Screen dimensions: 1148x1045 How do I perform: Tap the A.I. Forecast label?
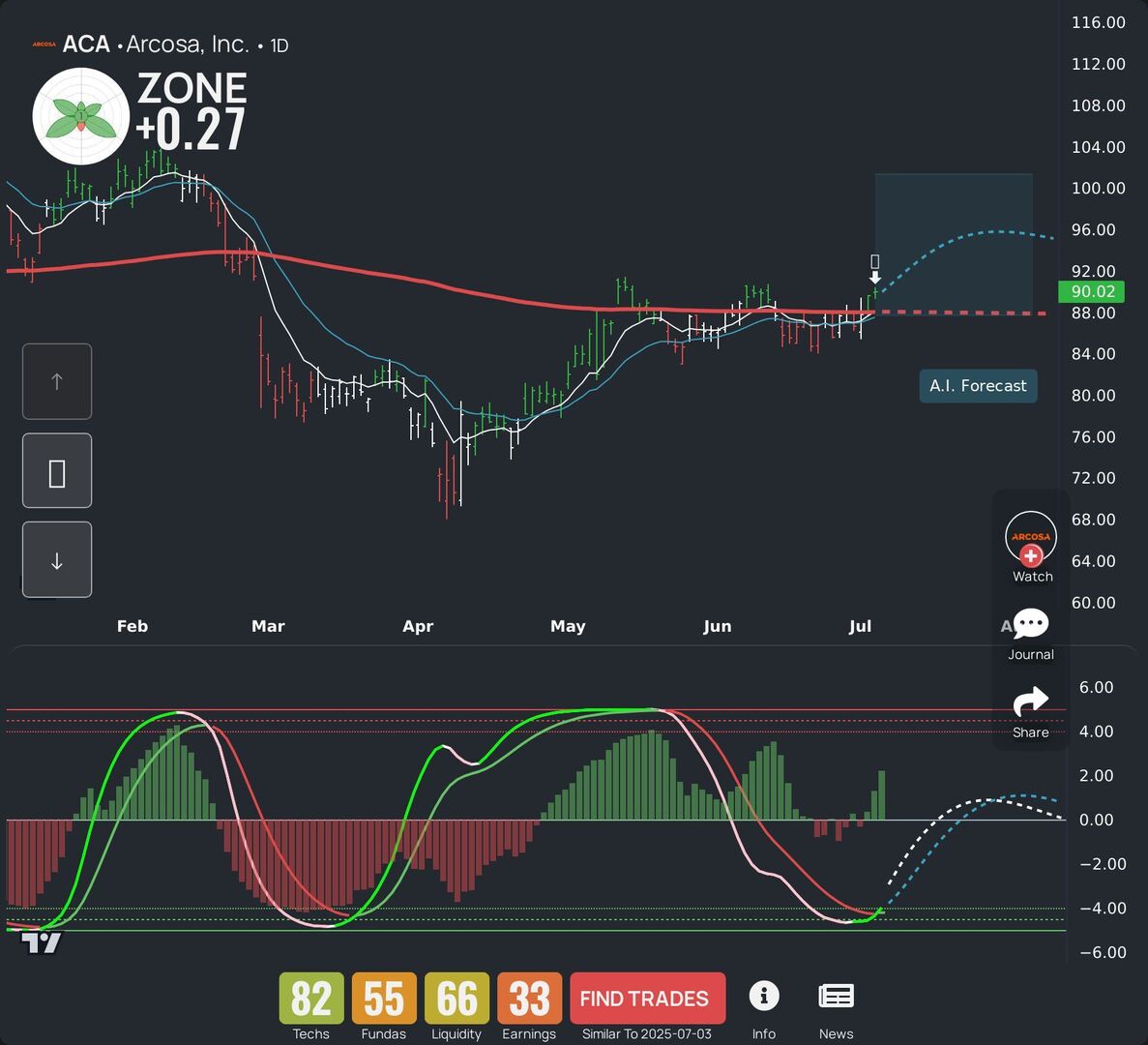point(978,386)
